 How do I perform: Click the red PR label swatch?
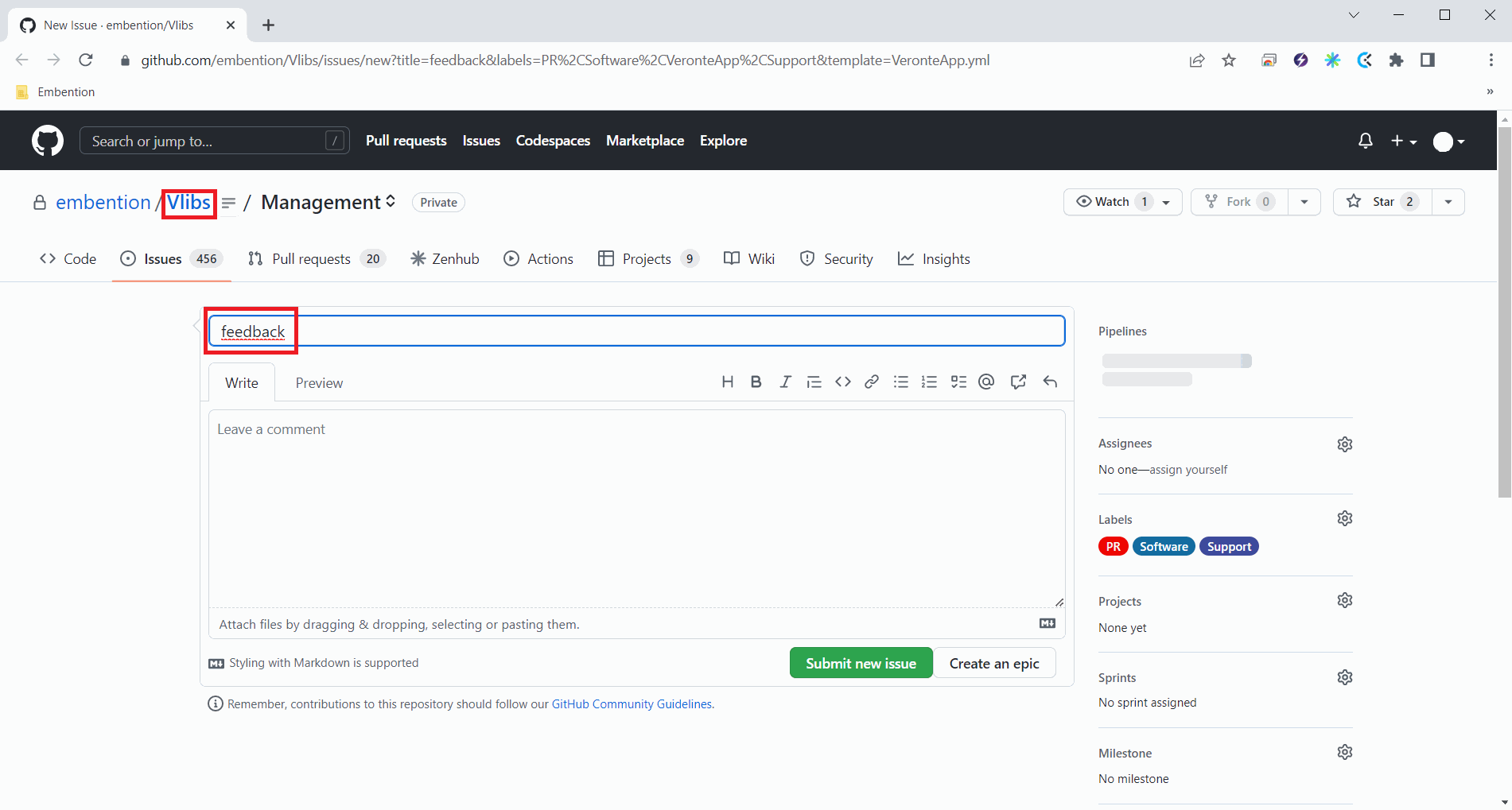[x=1113, y=547]
